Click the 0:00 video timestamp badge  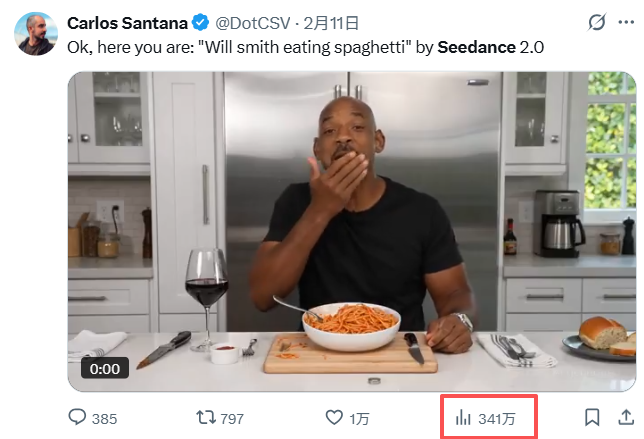pyautogui.click(x=104, y=369)
